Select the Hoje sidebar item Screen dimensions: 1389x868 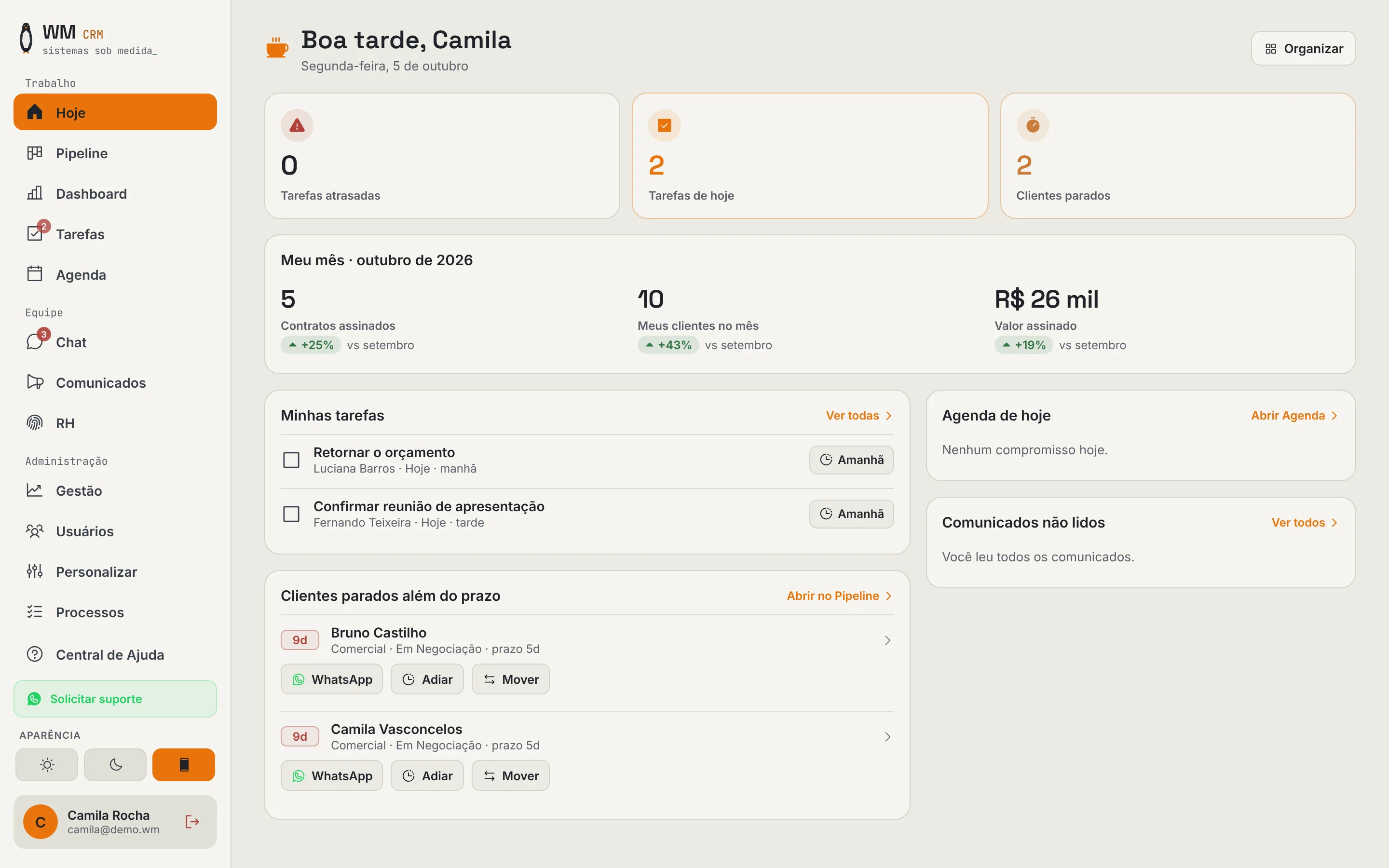(x=115, y=112)
